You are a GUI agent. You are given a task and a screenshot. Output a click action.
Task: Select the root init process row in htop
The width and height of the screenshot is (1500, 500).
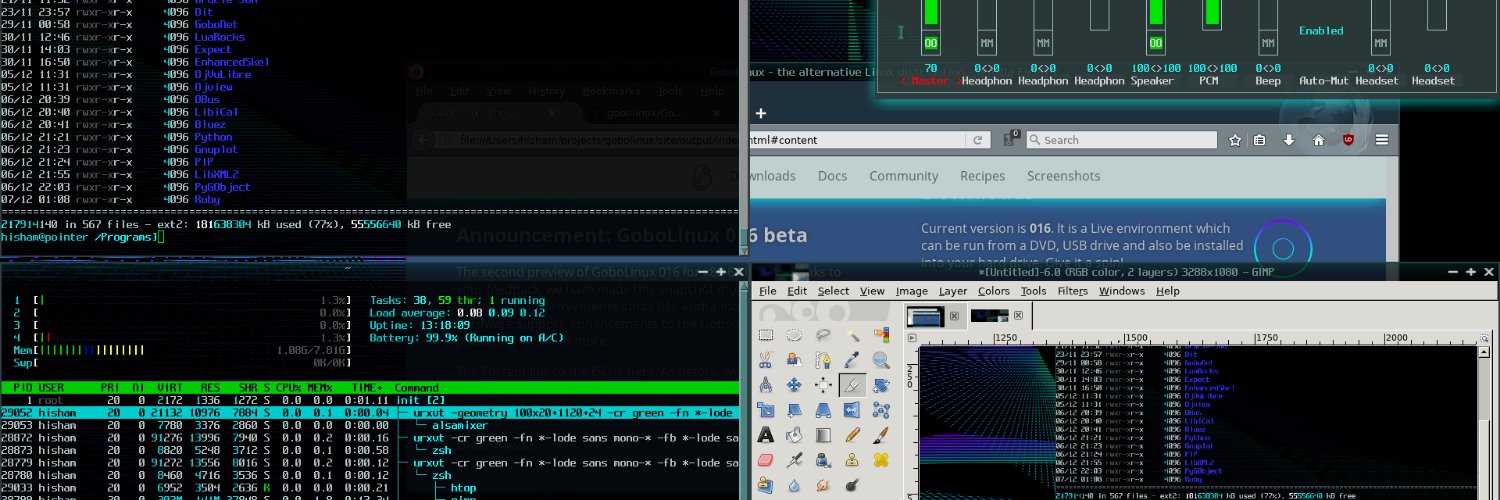click(x=370, y=400)
